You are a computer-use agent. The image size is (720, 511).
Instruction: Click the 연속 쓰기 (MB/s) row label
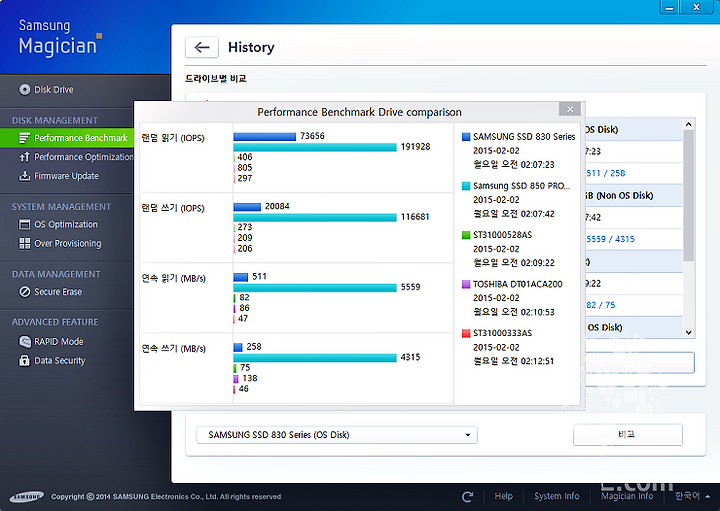pos(174,348)
